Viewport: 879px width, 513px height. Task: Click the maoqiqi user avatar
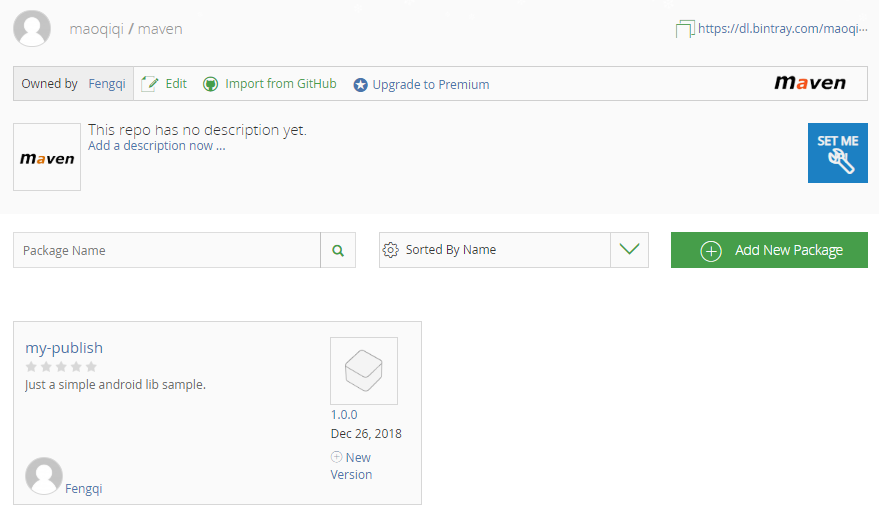pos(32,29)
